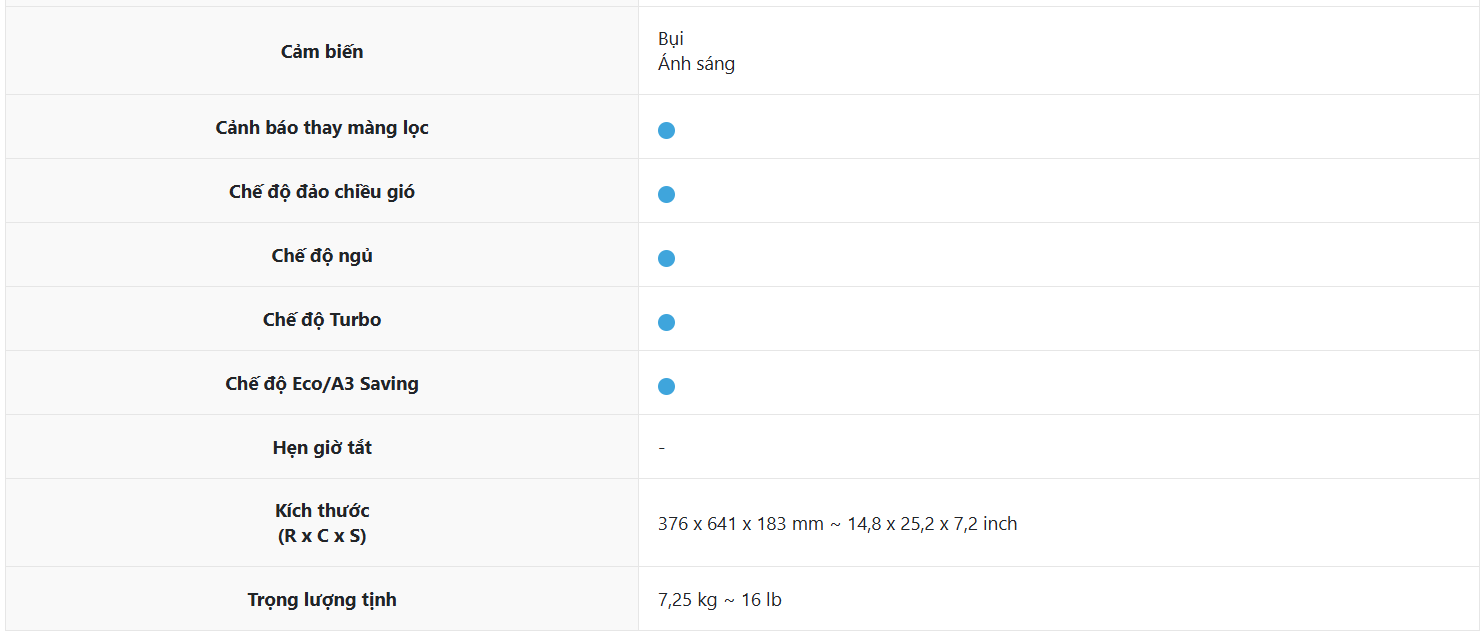
Task: Click the Cảnh báo thay màng lọc label
Action: 322,128
